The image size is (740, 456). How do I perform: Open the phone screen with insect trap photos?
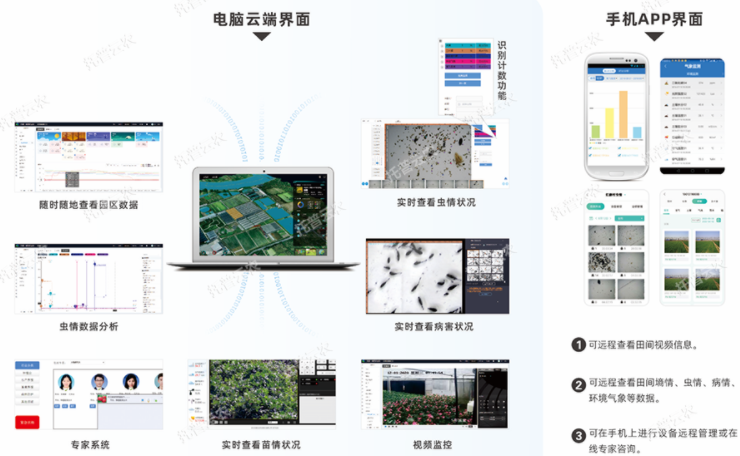click(616, 248)
